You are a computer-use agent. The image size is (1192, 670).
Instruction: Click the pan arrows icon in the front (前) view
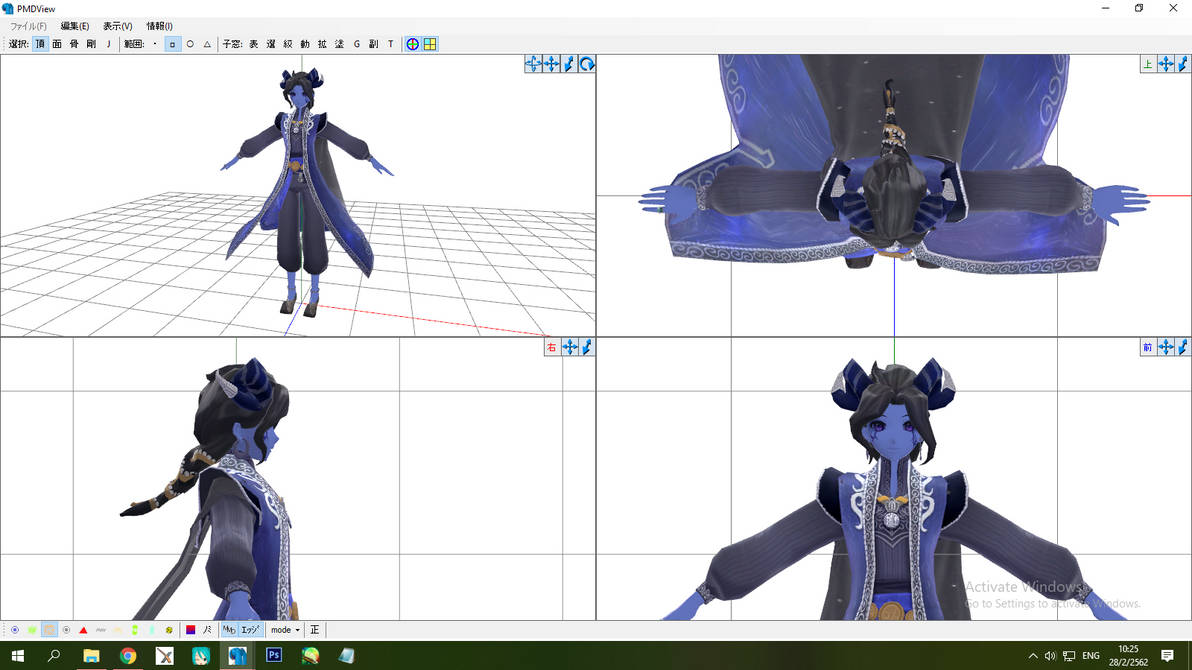coord(1165,348)
